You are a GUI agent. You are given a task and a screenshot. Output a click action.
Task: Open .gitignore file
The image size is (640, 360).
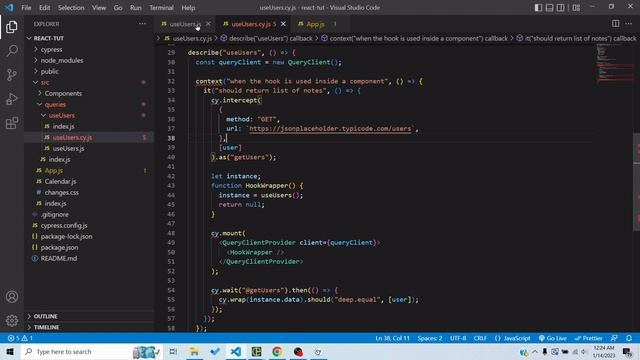(89, 215)
